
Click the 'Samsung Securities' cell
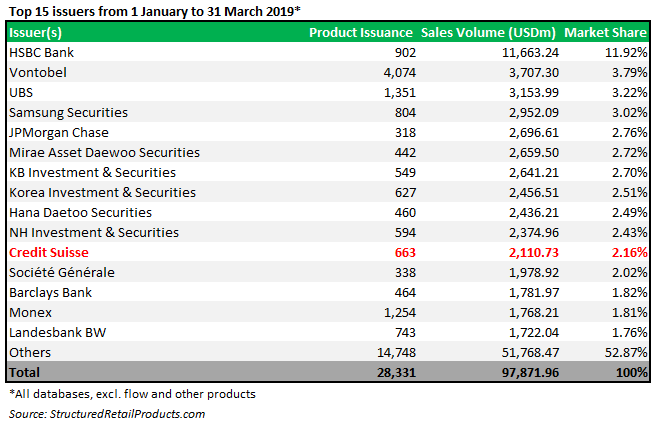[68, 113]
